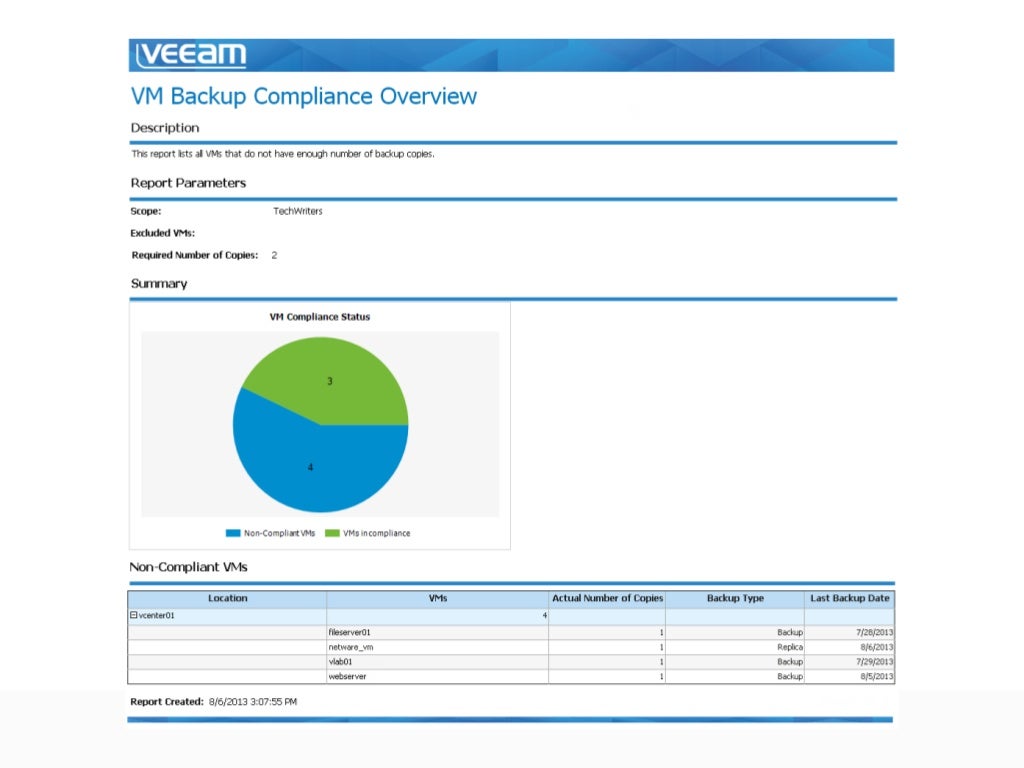Click the Non-Compliant VMs section heading

(x=188, y=567)
